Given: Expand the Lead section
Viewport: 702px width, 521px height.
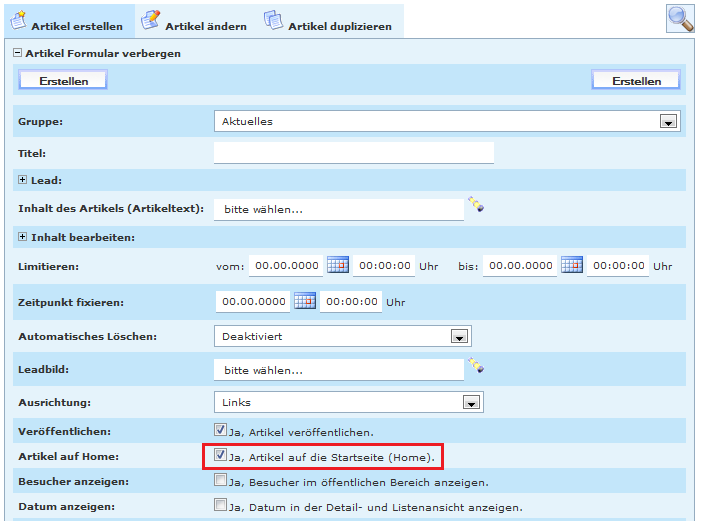Looking at the screenshot, I should click(22, 180).
